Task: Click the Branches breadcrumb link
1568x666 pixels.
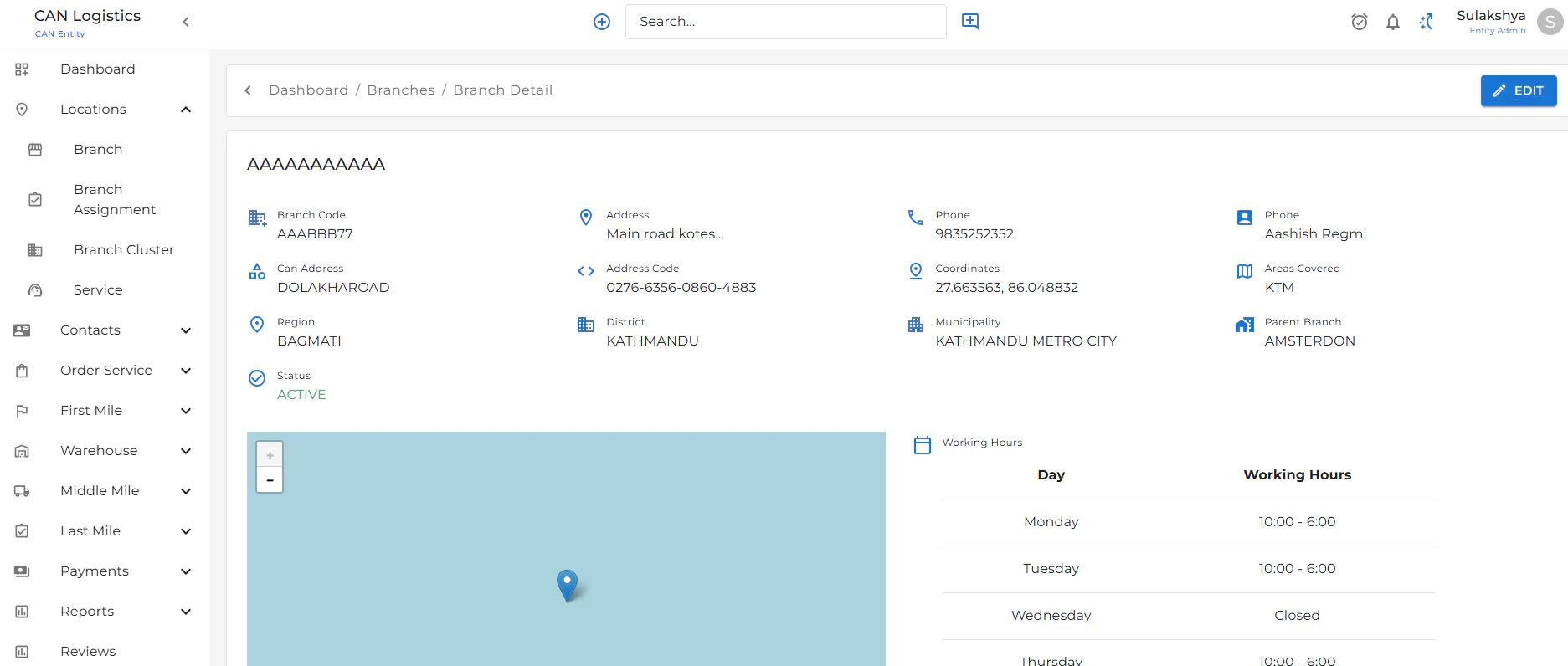Action: pos(401,90)
